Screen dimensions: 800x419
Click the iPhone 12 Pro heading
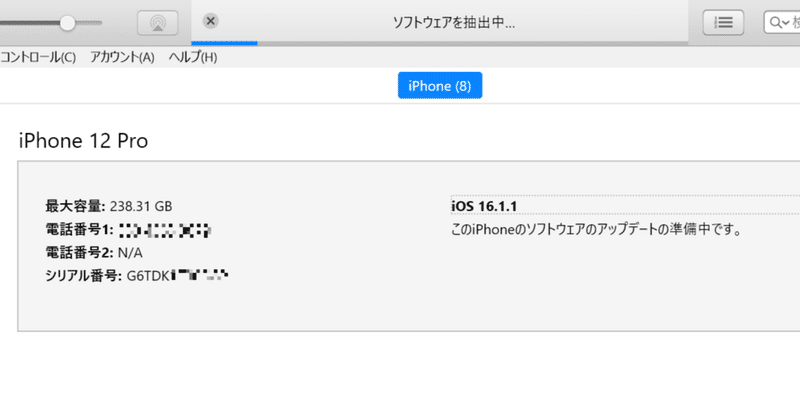(x=83, y=141)
